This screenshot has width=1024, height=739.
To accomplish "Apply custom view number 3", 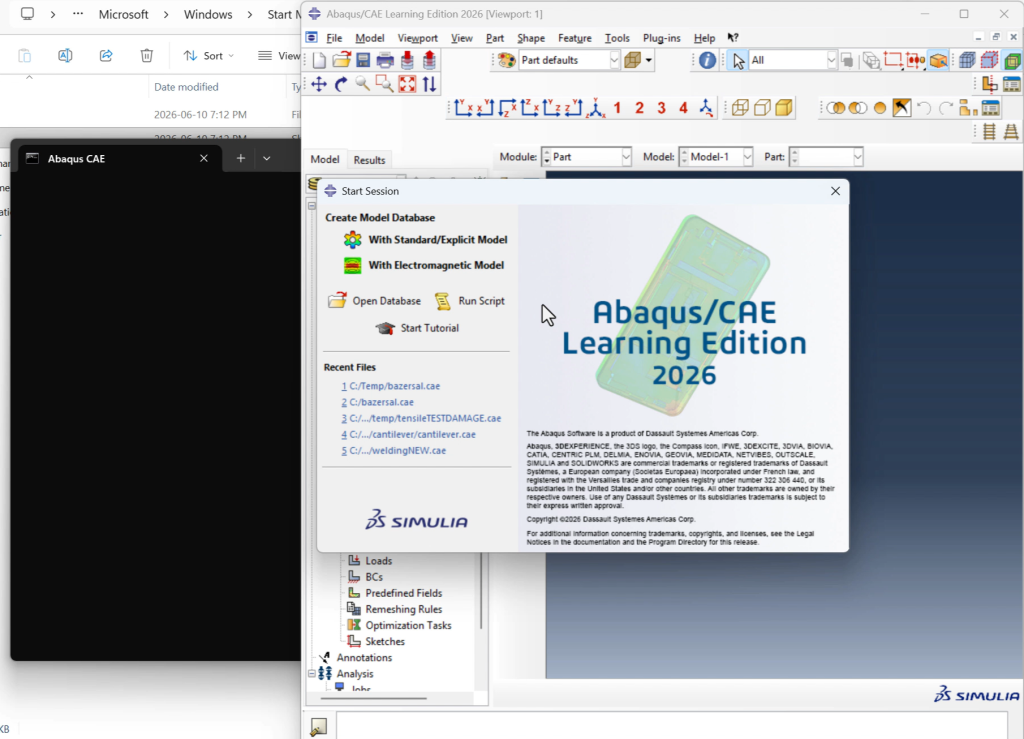I will (662, 108).
